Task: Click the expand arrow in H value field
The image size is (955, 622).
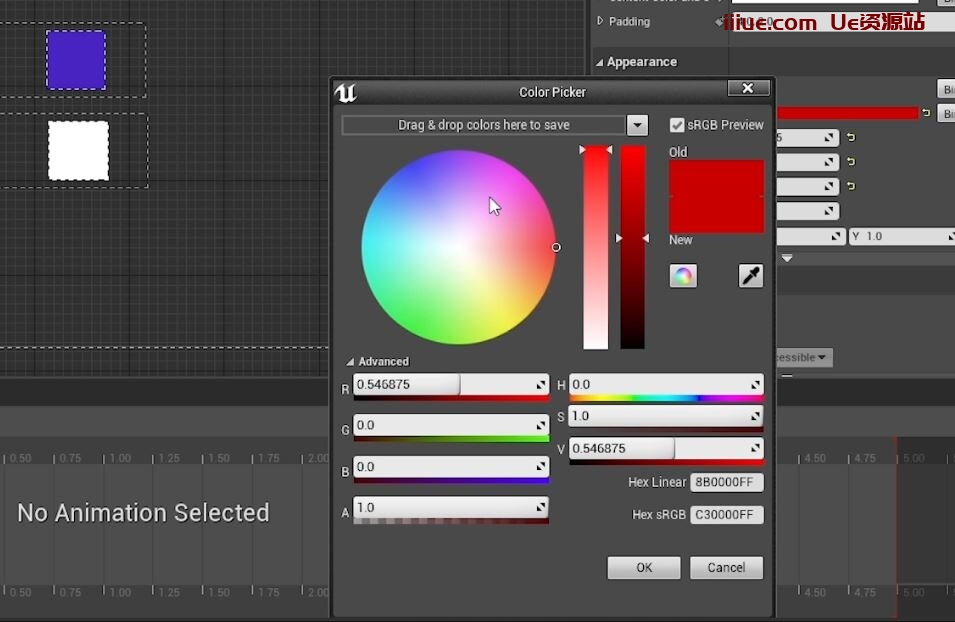Action: (x=756, y=385)
